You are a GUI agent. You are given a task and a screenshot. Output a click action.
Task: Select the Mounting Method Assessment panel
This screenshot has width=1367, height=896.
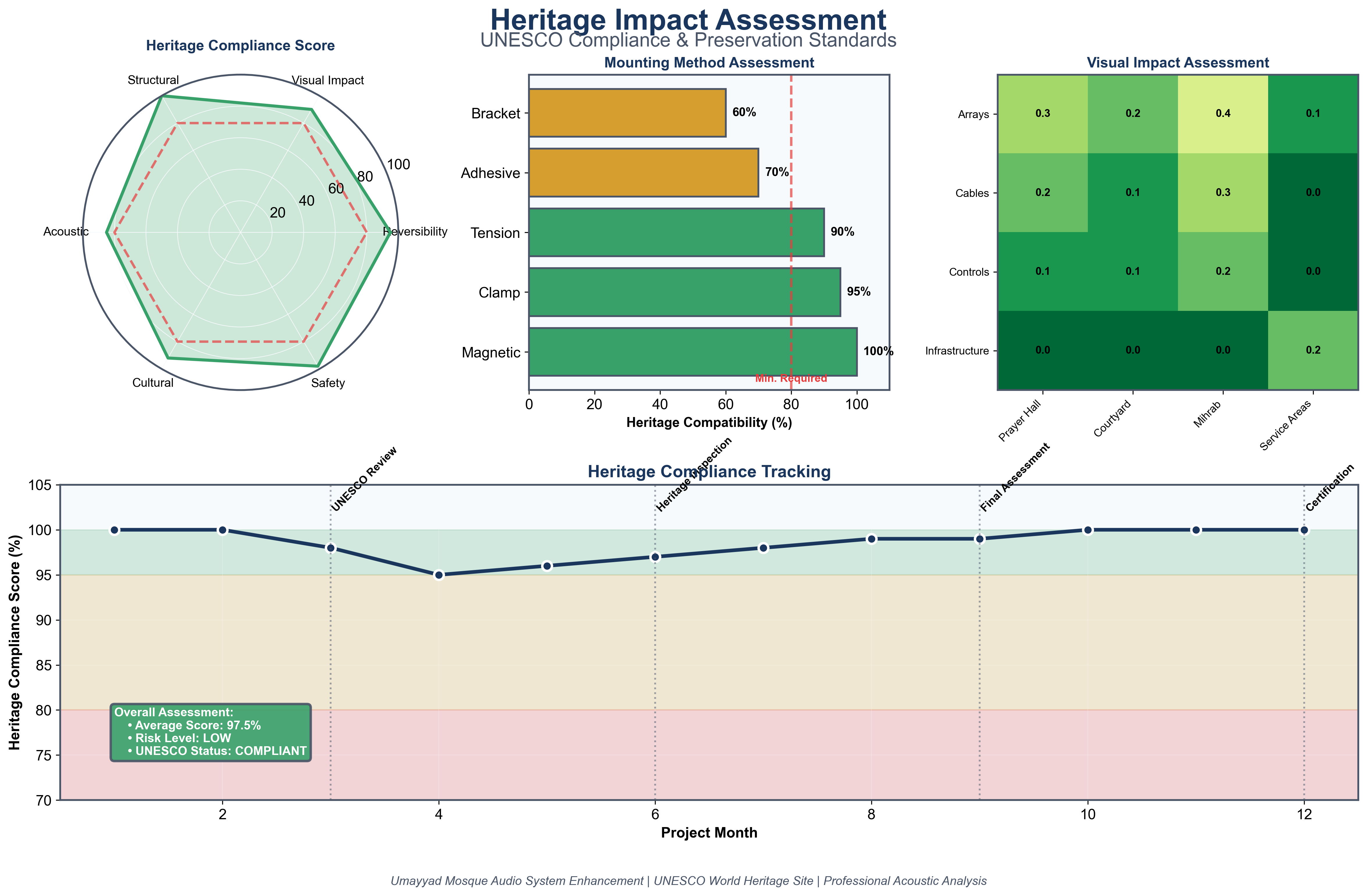[x=709, y=63]
